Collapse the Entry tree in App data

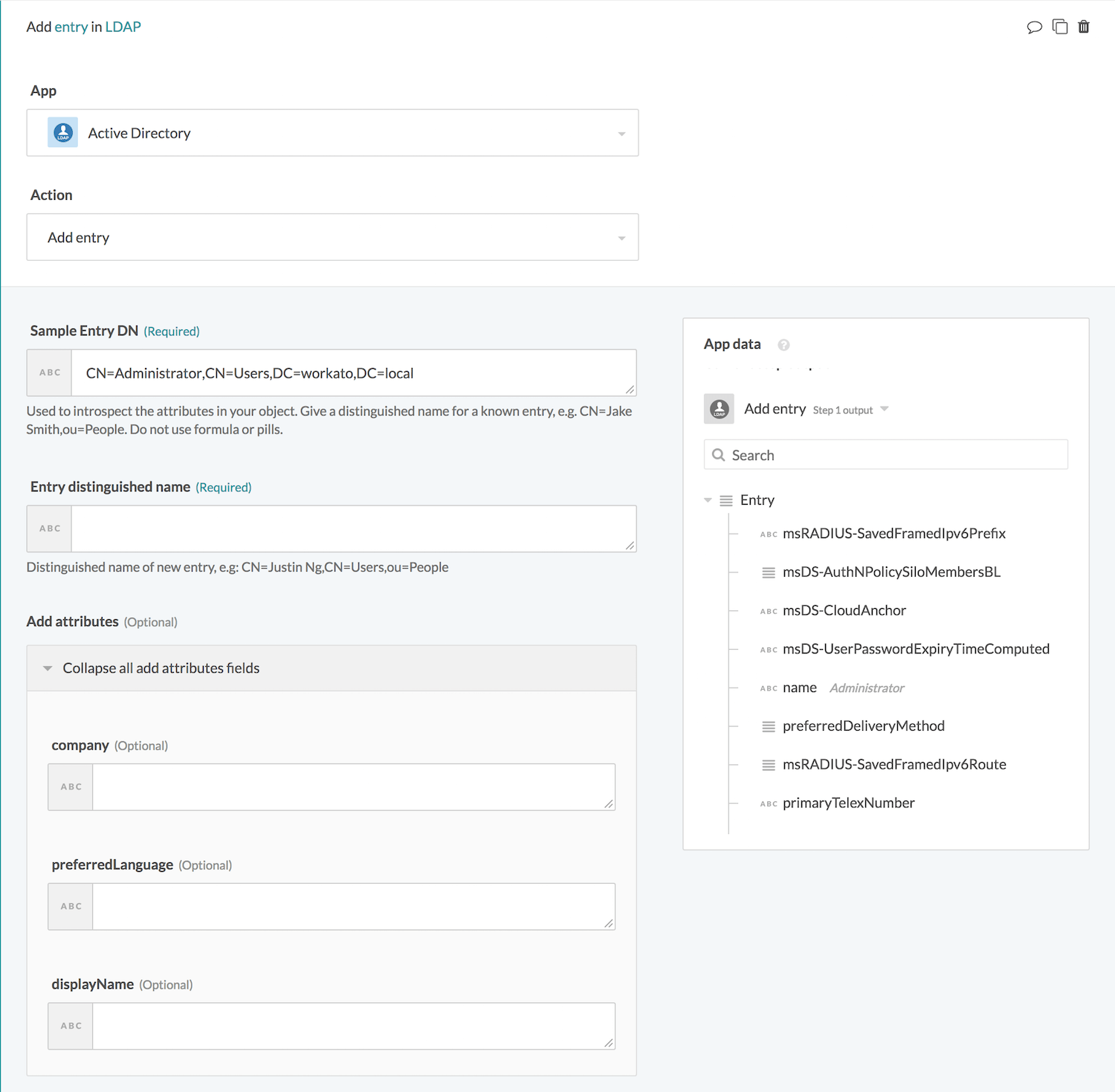coord(707,500)
